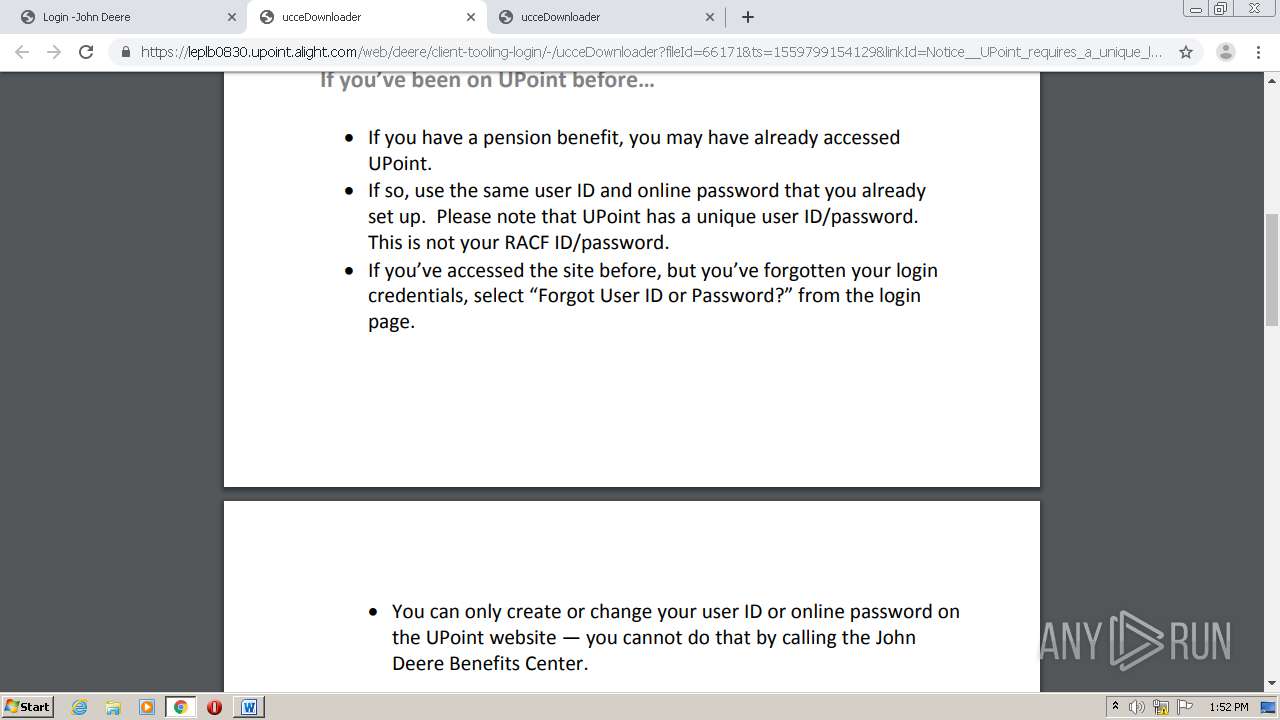Click the URL address bar
The height and width of the screenshot is (720, 1280).
[x=650, y=52]
